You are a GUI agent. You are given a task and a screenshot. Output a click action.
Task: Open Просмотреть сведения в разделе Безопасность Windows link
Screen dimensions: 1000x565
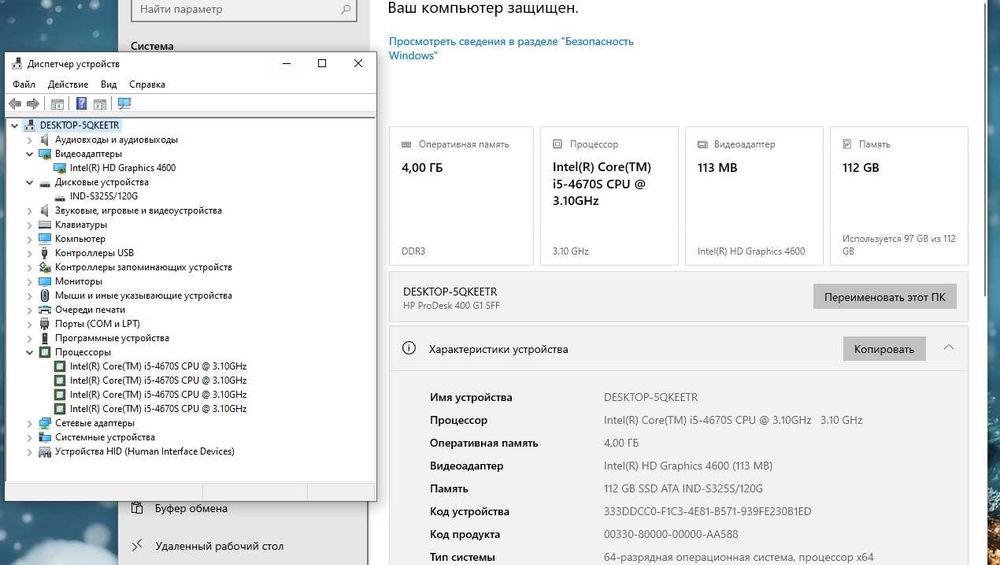(511, 48)
